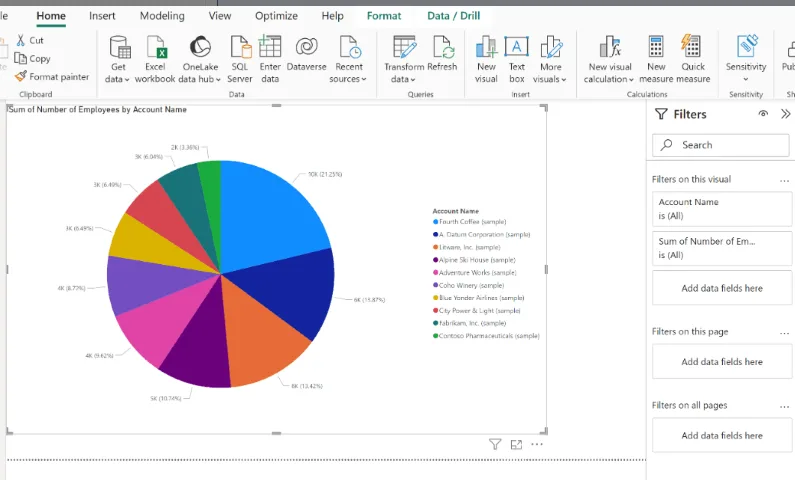Refresh the data
795x480 pixels.
pyautogui.click(x=442, y=54)
